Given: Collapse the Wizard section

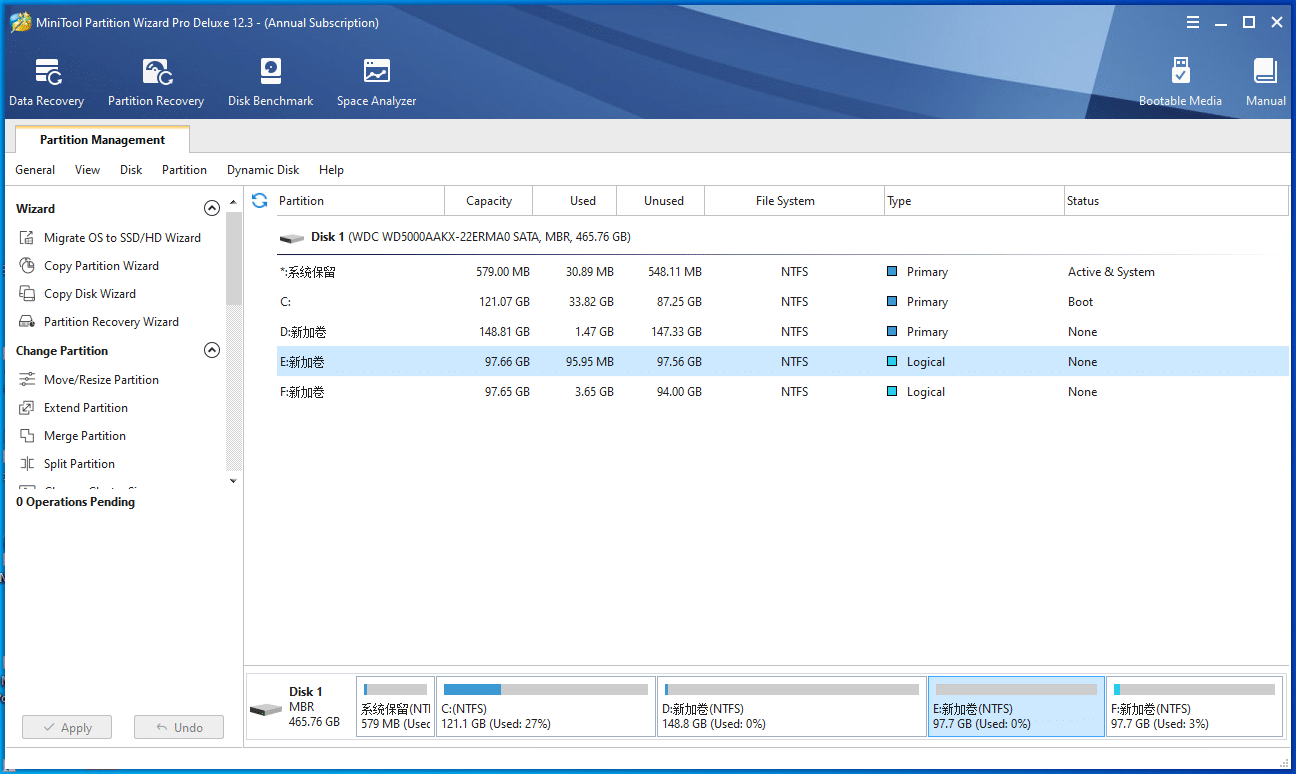Looking at the screenshot, I should [x=211, y=209].
